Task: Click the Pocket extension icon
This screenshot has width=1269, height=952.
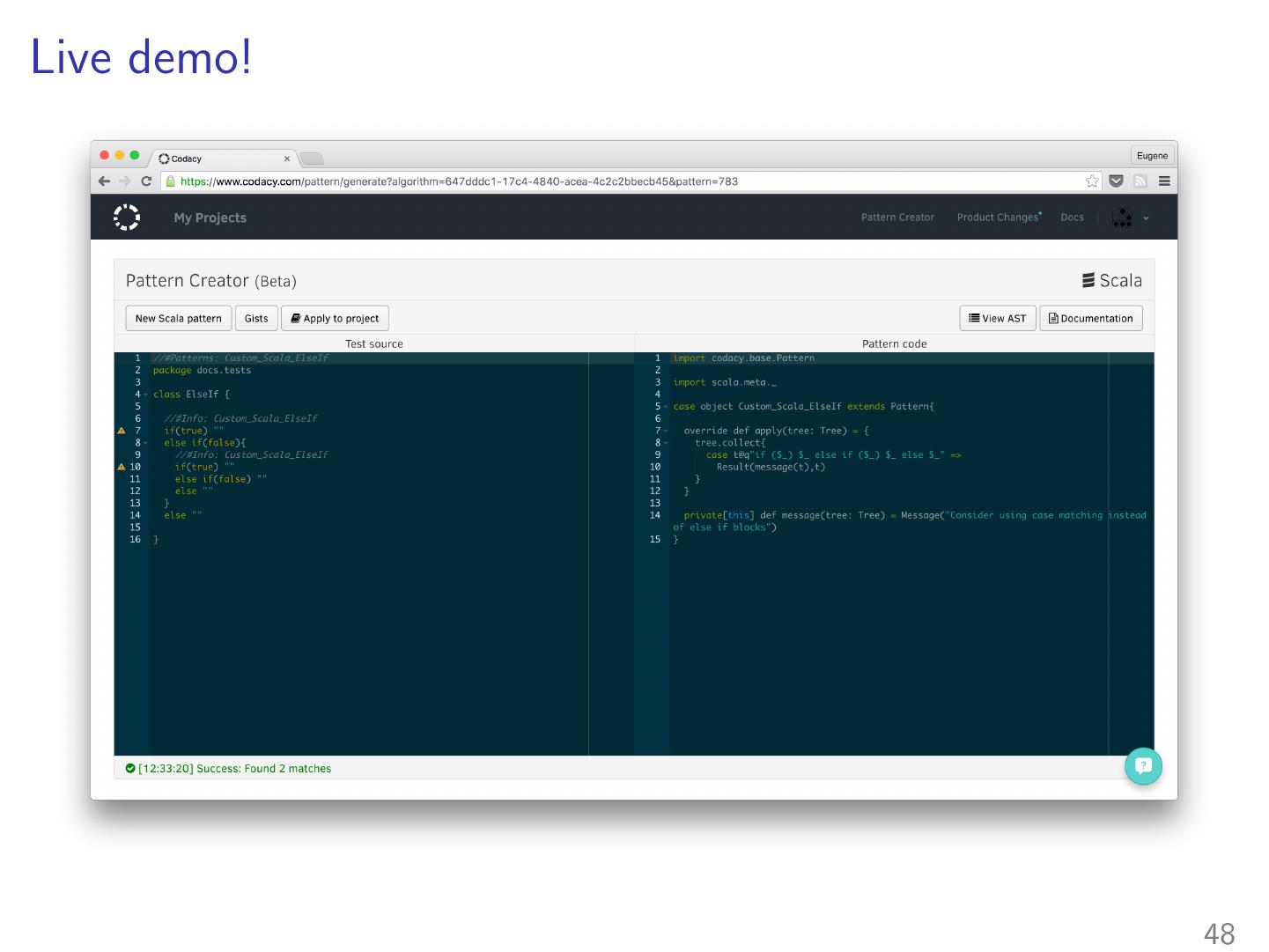Action: tap(1116, 181)
